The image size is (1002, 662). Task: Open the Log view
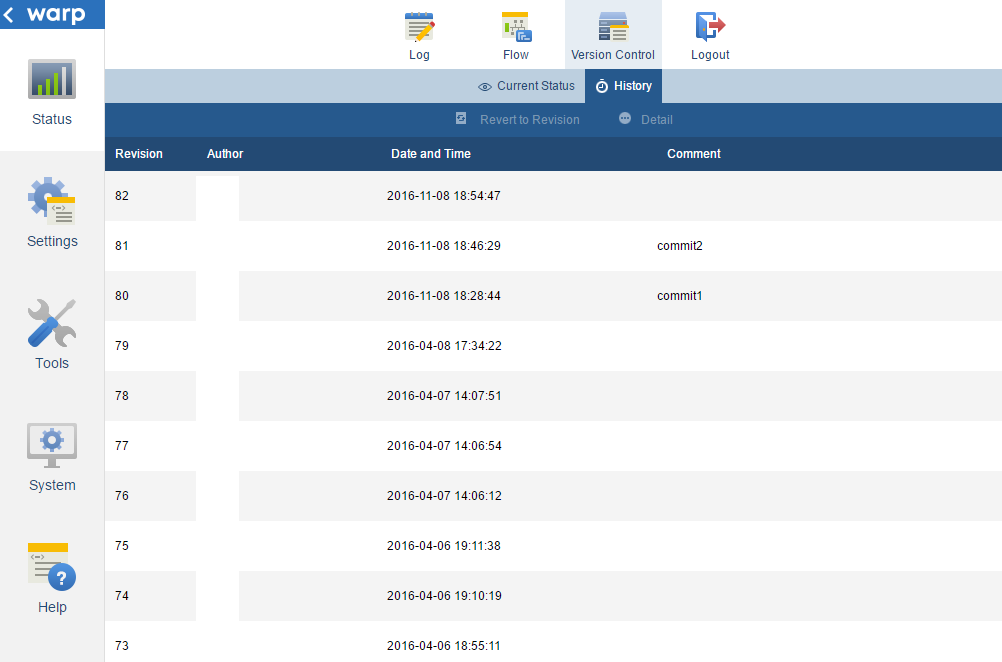pyautogui.click(x=419, y=33)
